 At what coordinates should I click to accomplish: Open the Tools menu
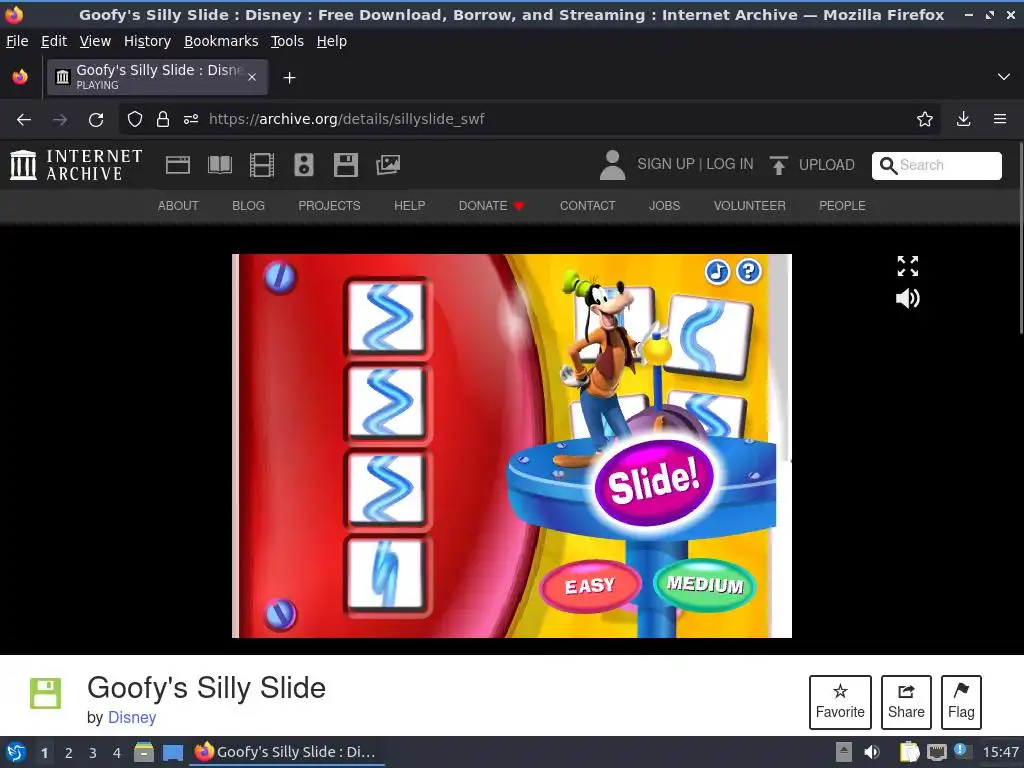pyautogui.click(x=287, y=41)
